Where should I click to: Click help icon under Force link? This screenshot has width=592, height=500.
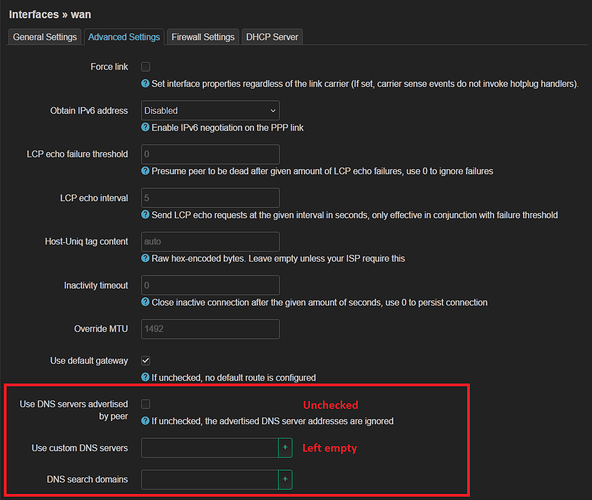click(x=145, y=83)
